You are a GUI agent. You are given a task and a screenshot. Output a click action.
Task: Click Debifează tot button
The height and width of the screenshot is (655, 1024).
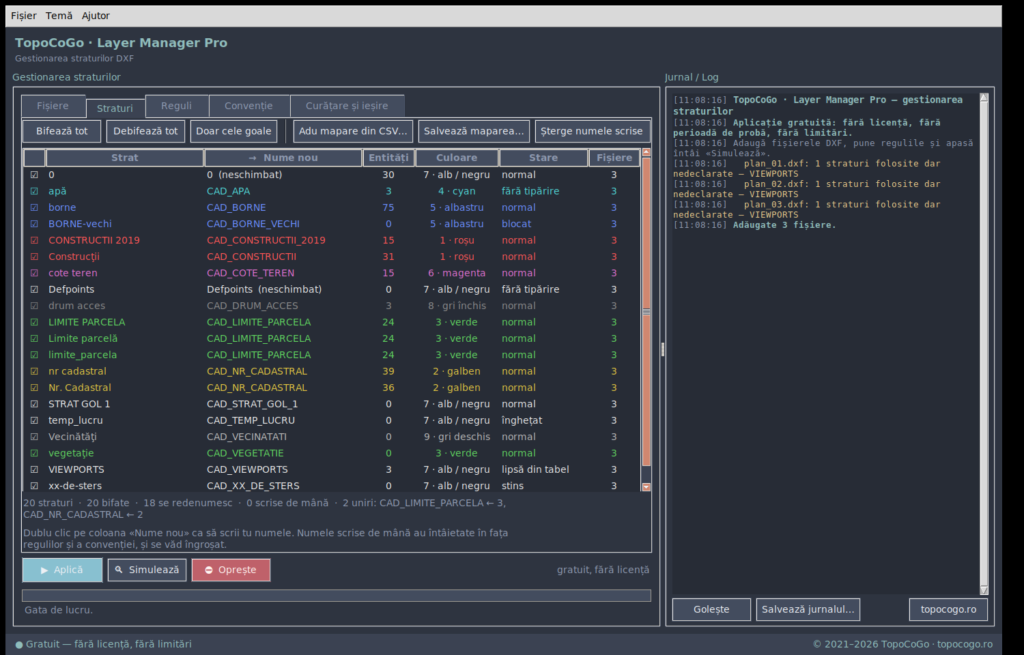pyautogui.click(x=146, y=131)
